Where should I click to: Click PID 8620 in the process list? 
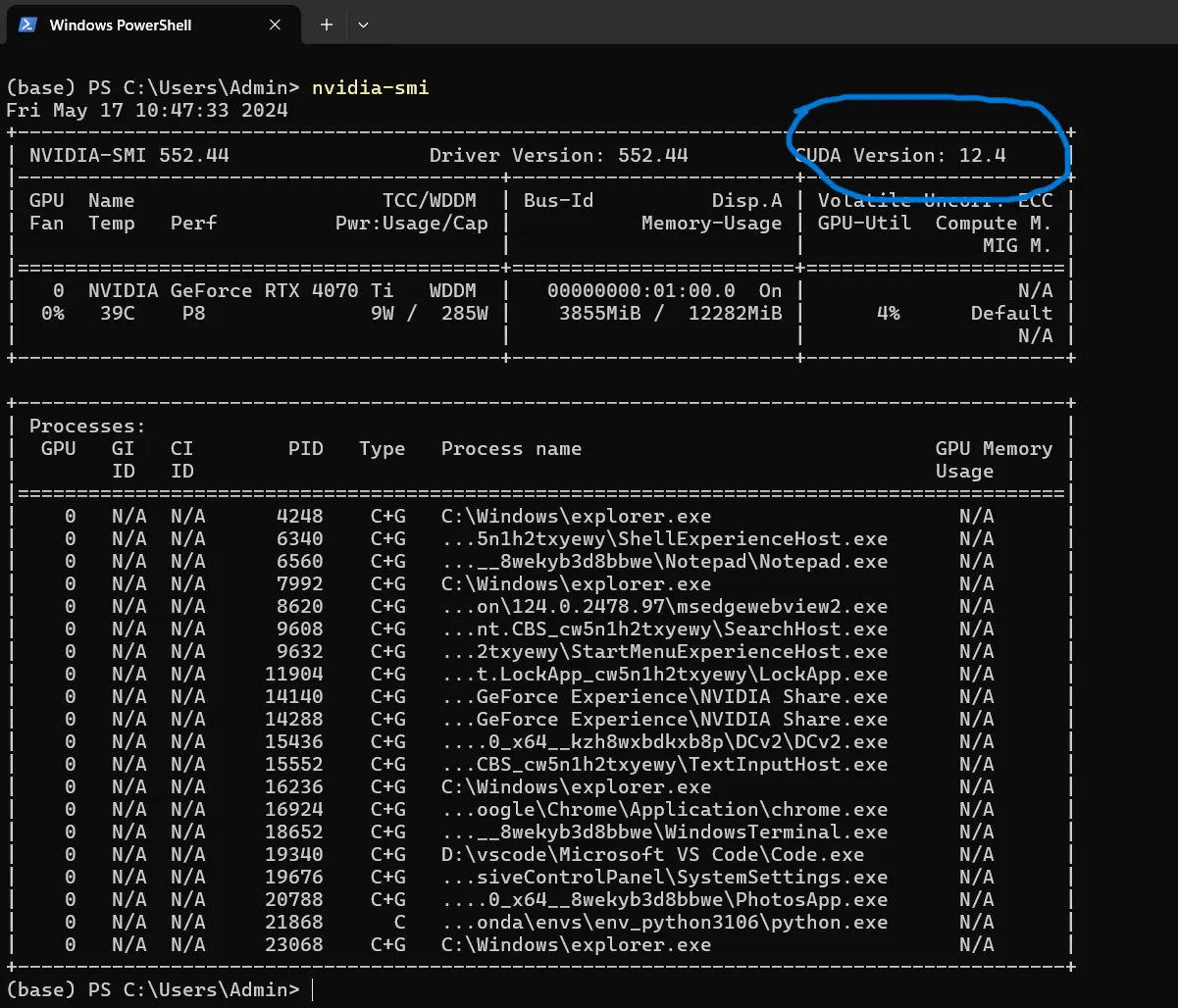pos(300,606)
